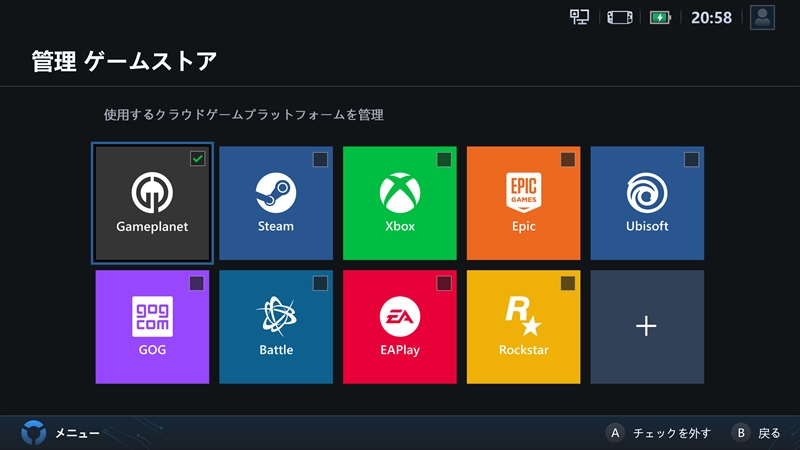Click the Rockstar R-star logo
The height and width of the screenshot is (450, 800).
523,316
